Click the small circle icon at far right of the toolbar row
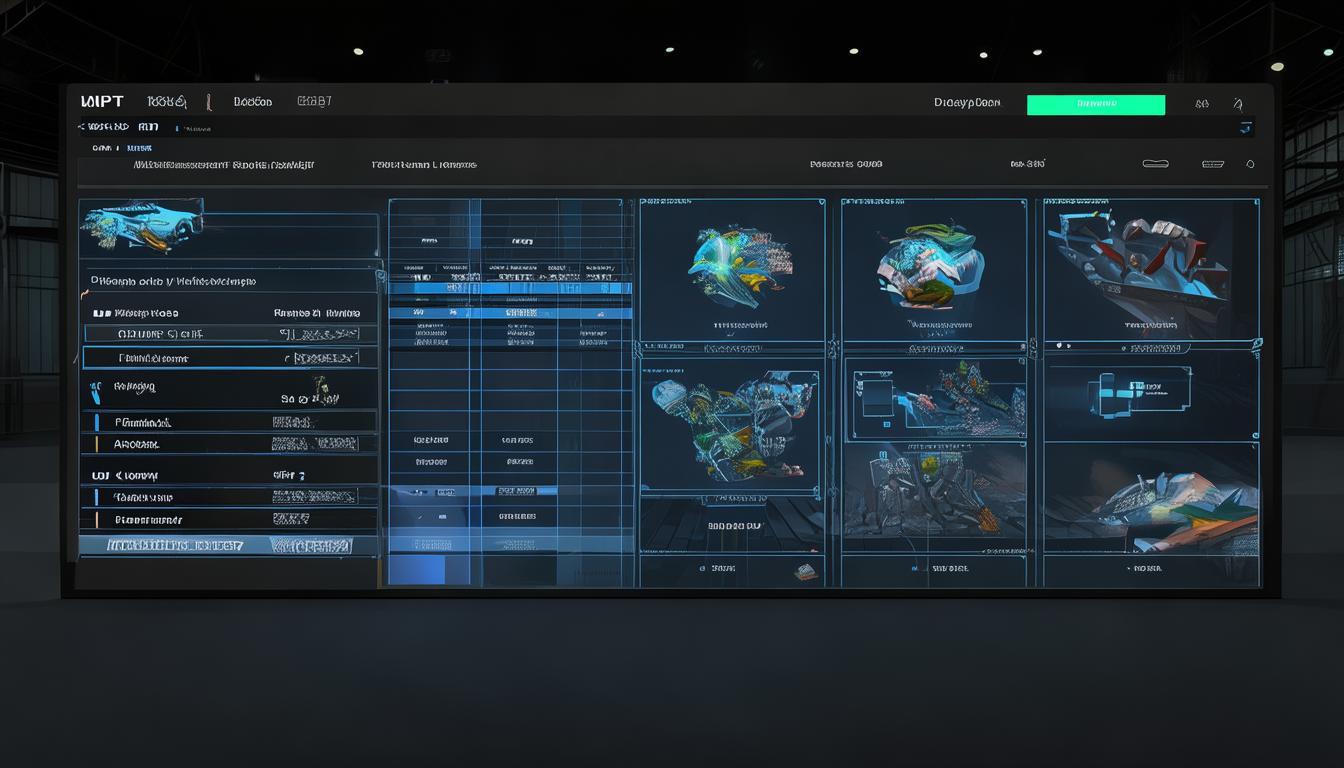This screenshot has width=1344, height=768. click(1250, 164)
